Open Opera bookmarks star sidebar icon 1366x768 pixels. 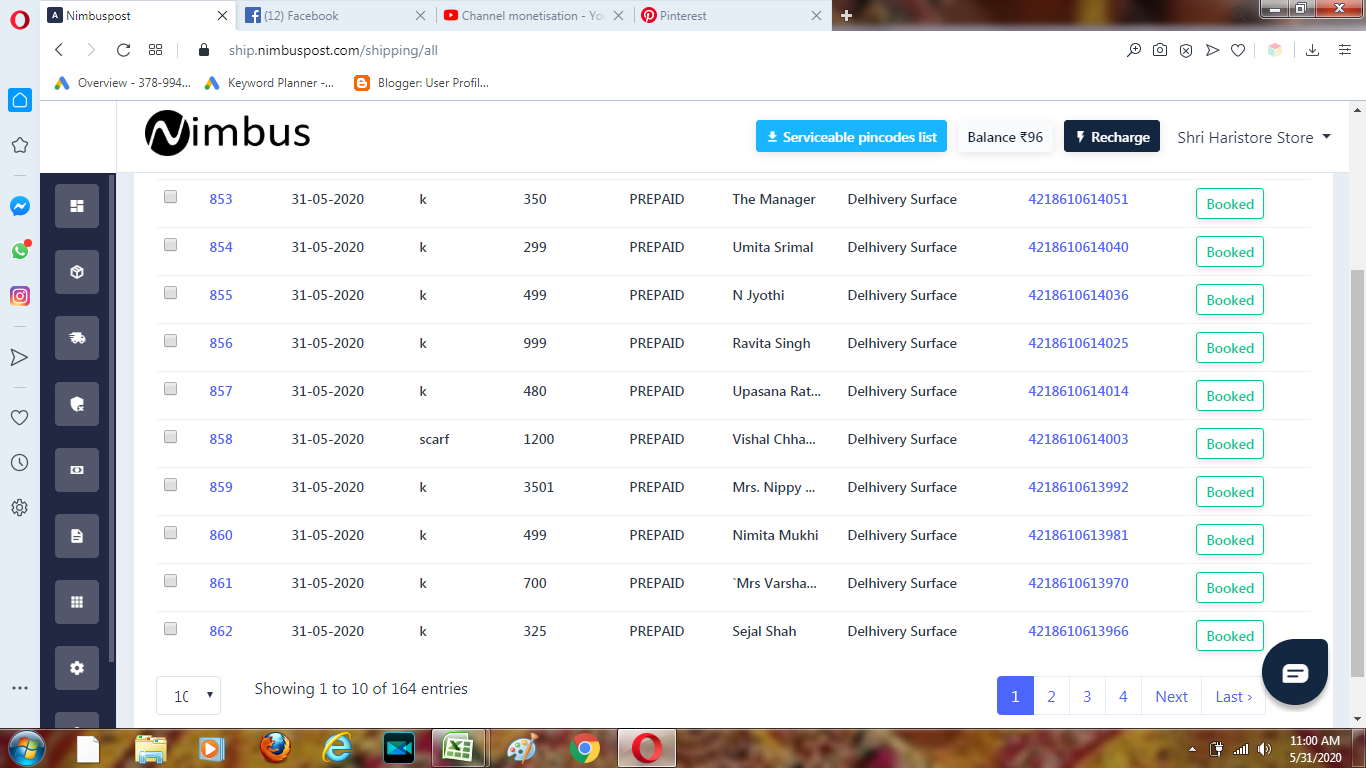pyautogui.click(x=19, y=145)
